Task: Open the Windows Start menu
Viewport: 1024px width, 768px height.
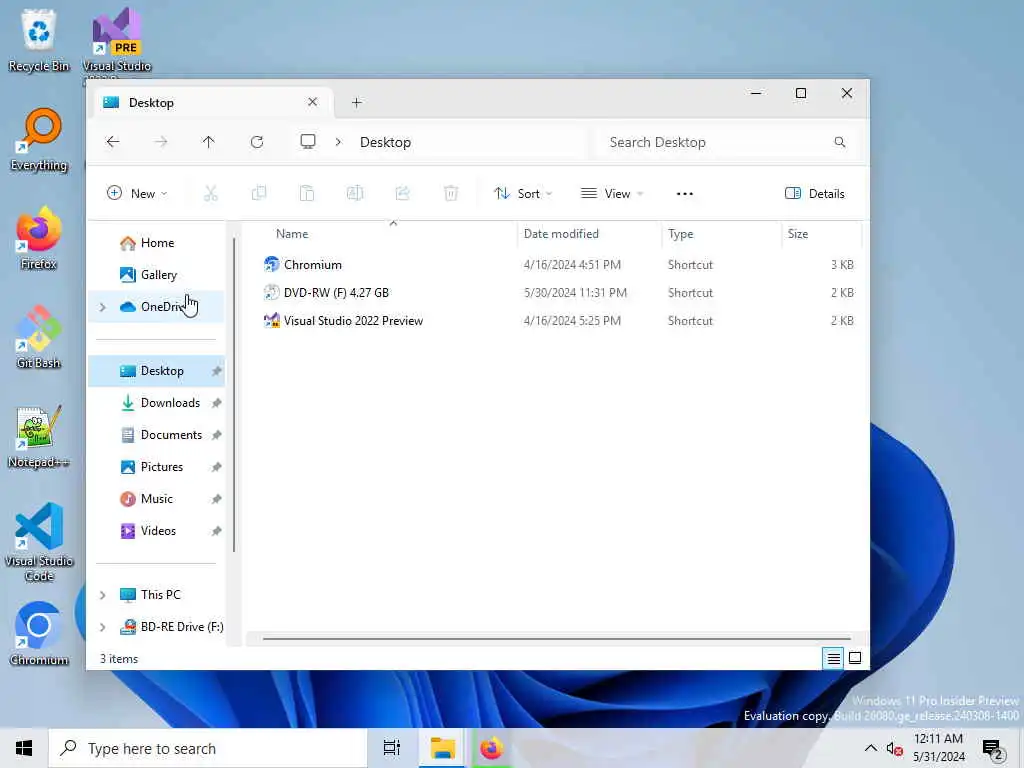Action: [24, 748]
